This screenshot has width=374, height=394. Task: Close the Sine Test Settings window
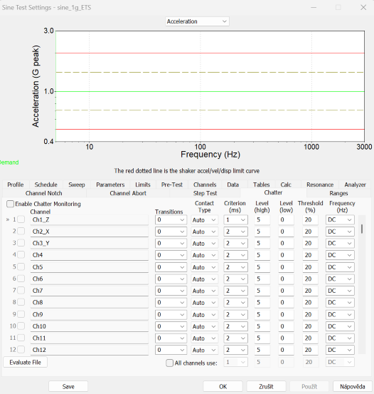click(x=363, y=7)
